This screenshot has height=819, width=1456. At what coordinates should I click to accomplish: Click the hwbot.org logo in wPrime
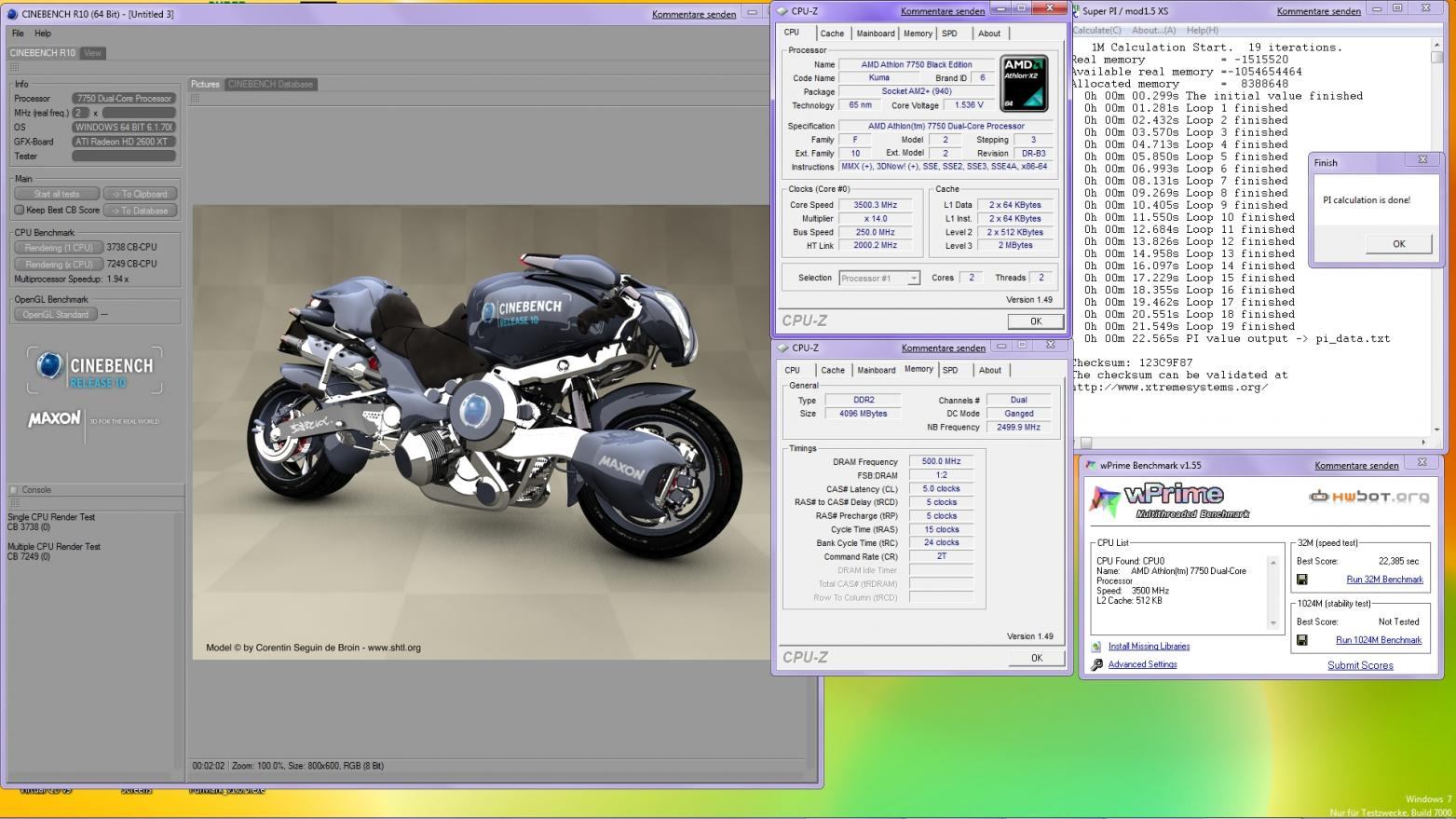click(x=1368, y=497)
